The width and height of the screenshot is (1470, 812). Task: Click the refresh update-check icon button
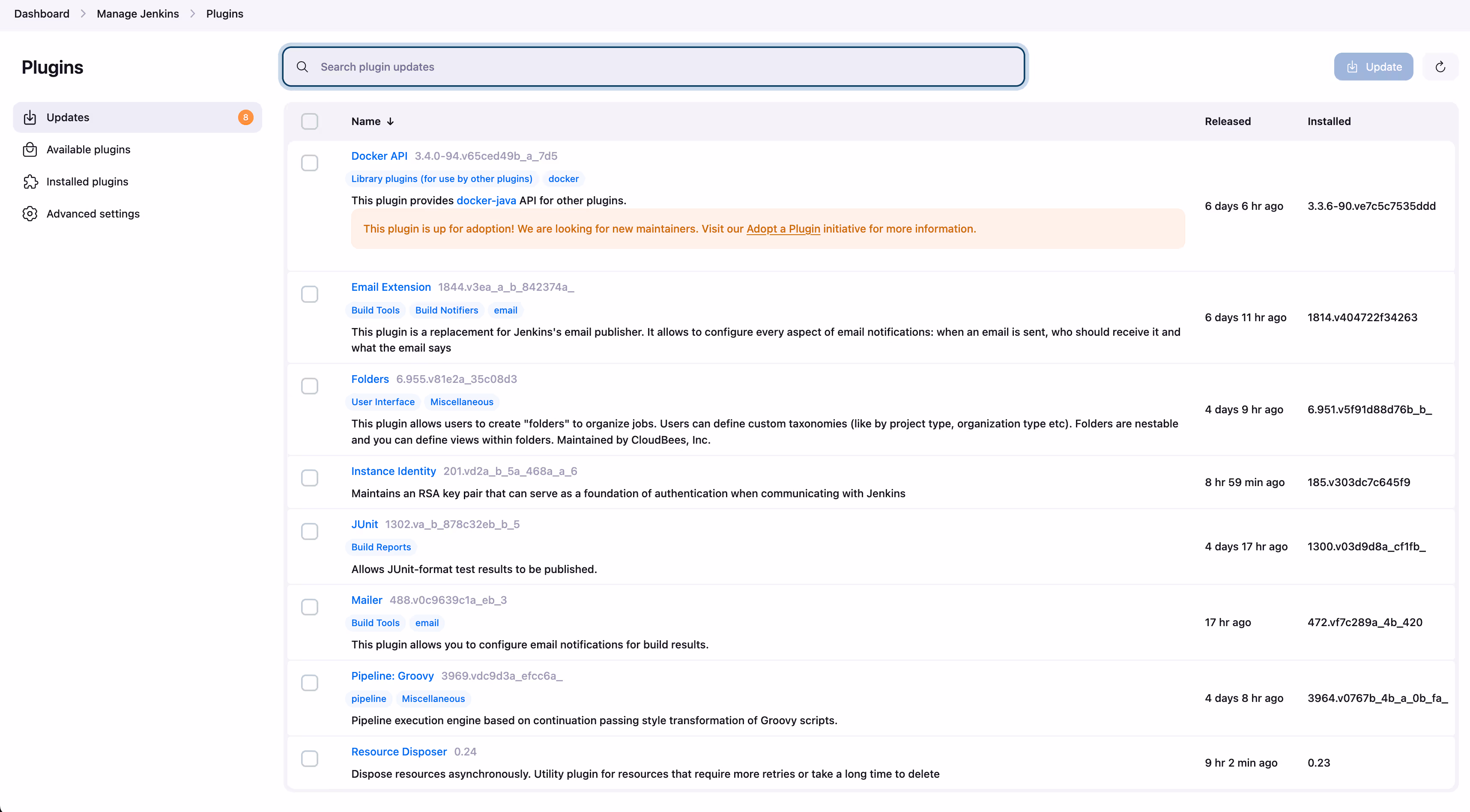tap(1440, 67)
